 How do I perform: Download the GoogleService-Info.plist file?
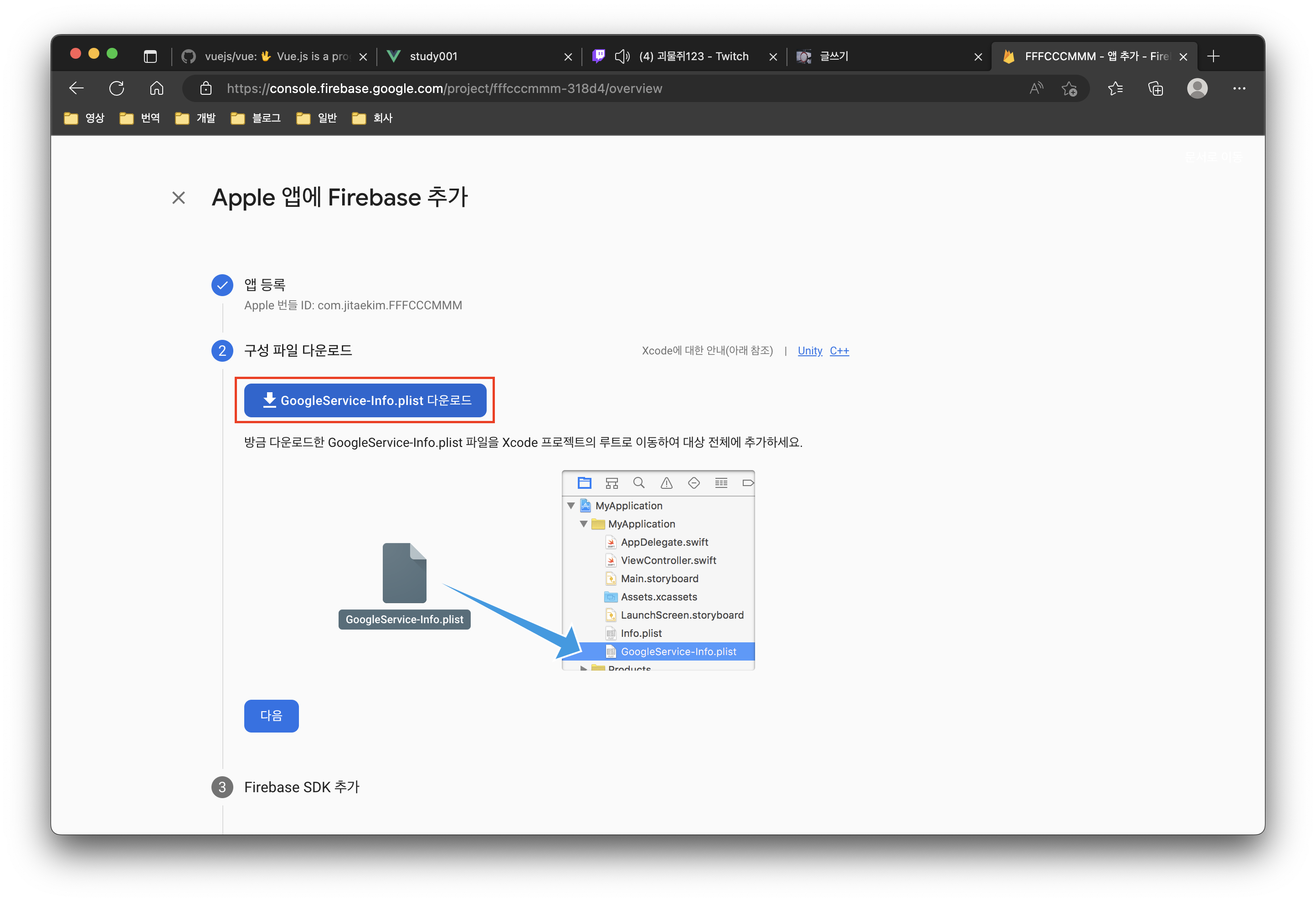365,400
